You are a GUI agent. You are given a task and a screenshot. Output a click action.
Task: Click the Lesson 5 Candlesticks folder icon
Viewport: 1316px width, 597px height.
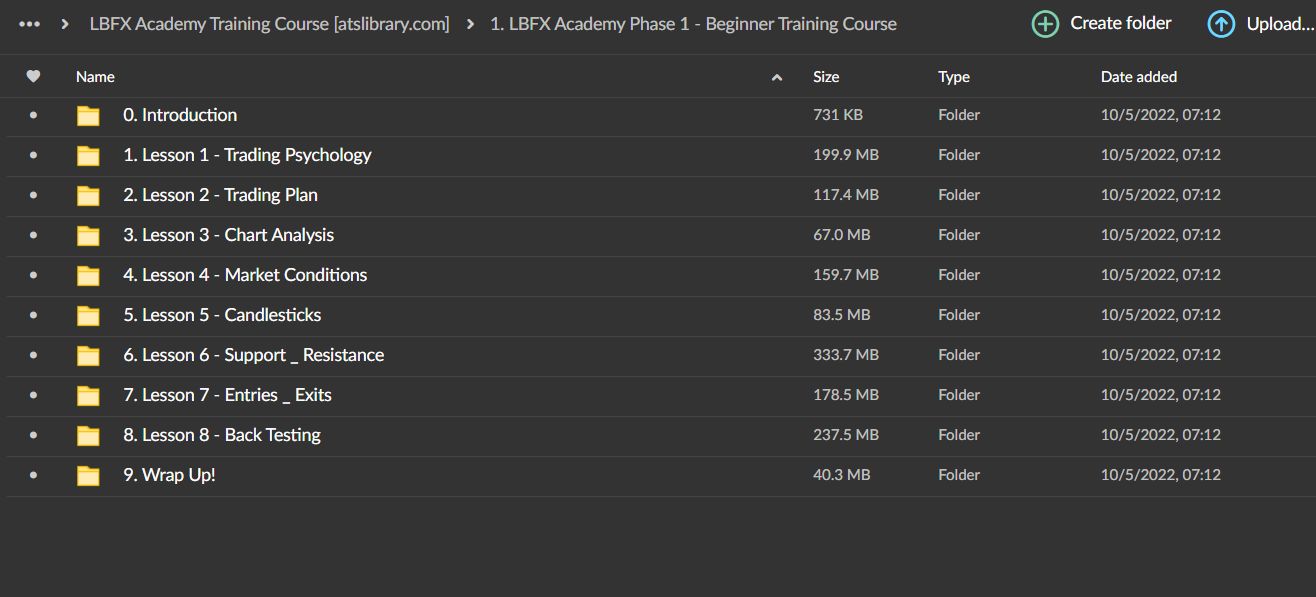(x=89, y=316)
